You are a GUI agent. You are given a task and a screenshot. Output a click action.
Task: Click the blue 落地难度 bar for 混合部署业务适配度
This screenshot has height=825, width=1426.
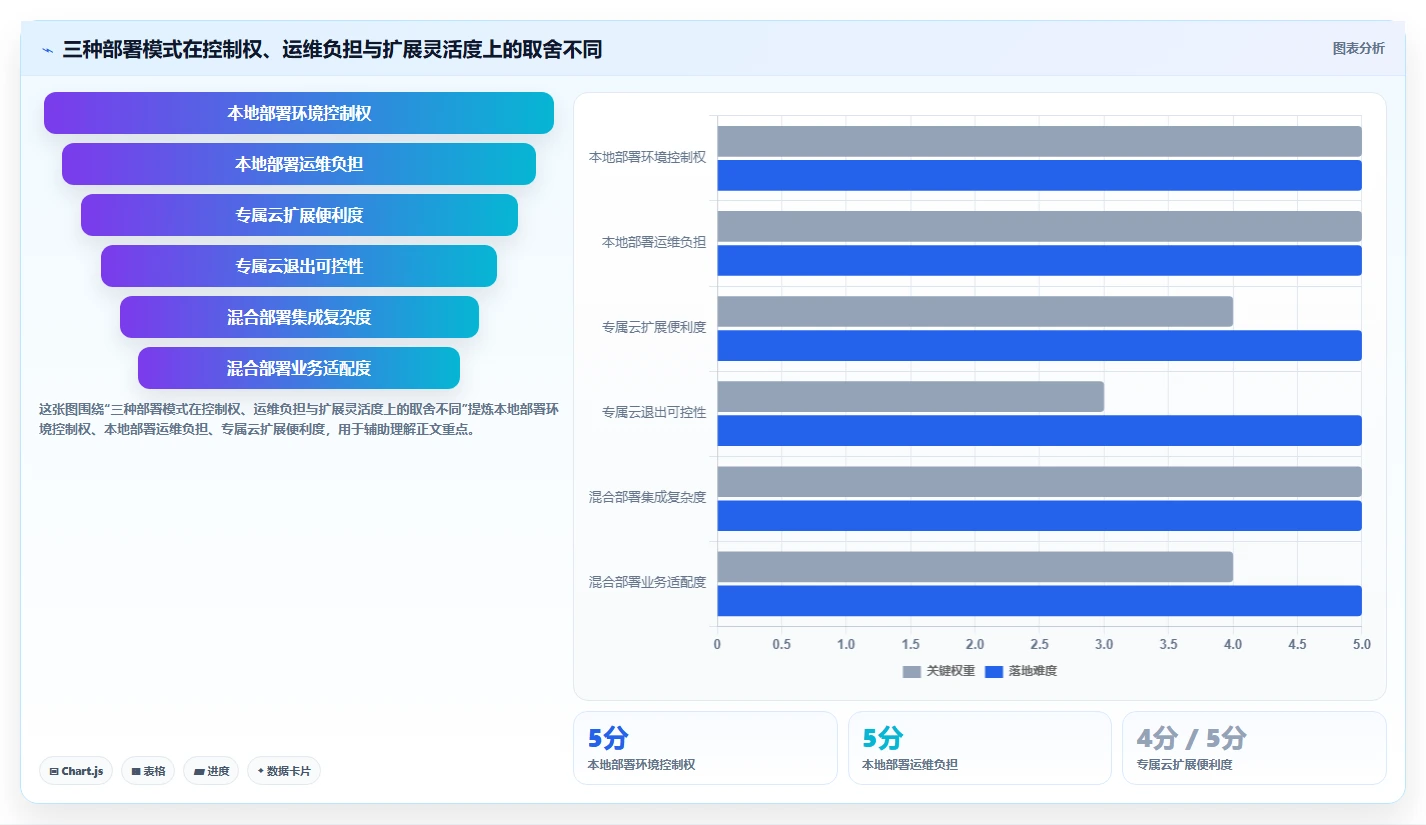1039,600
